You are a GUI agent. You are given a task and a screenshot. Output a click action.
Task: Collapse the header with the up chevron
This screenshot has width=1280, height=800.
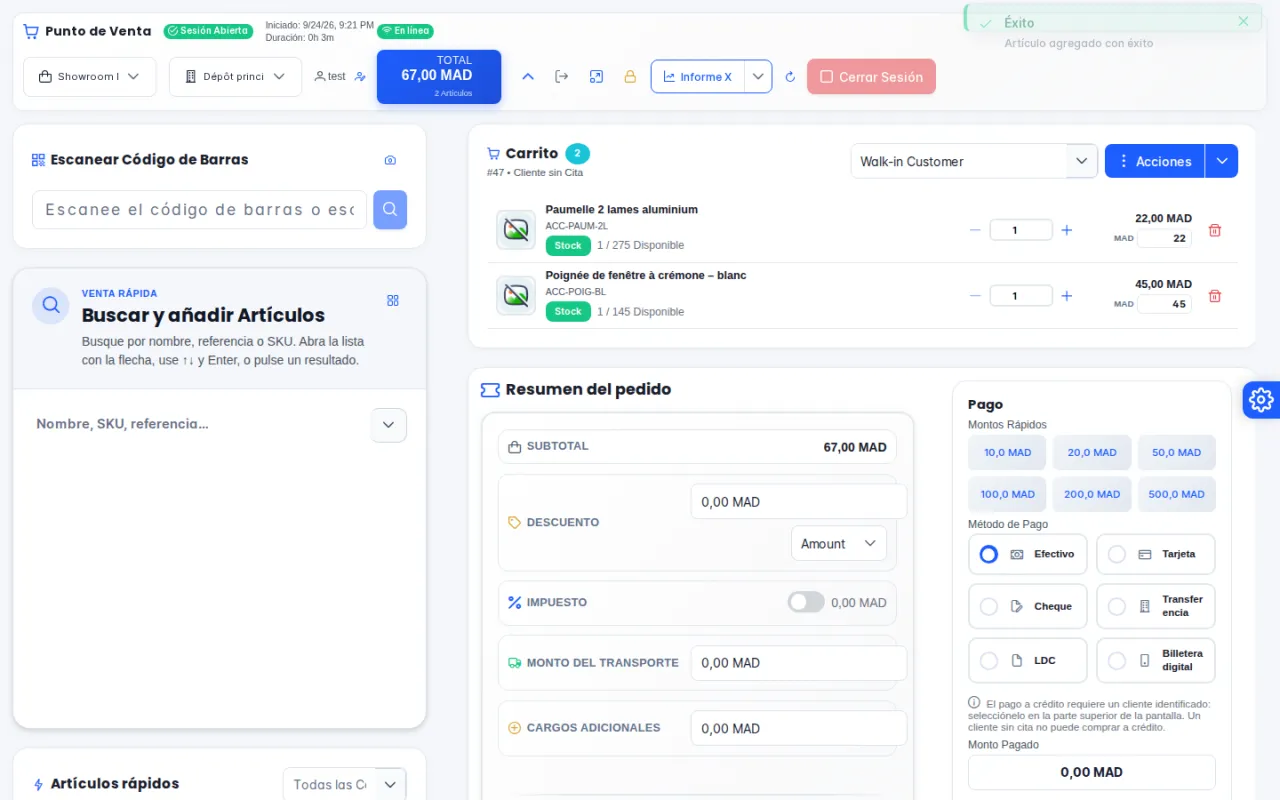(528, 77)
